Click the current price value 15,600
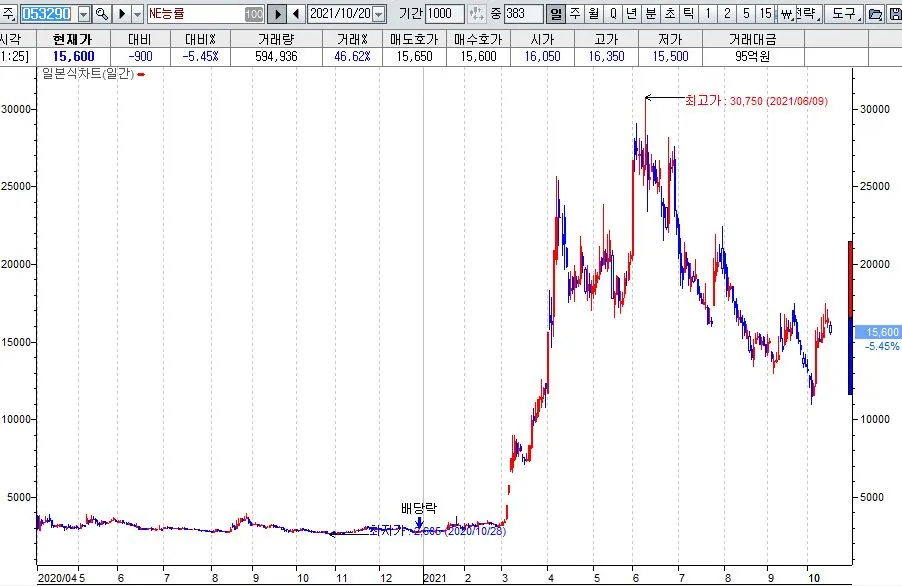The width and height of the screenshot is (902, 586). pos(73,56)
